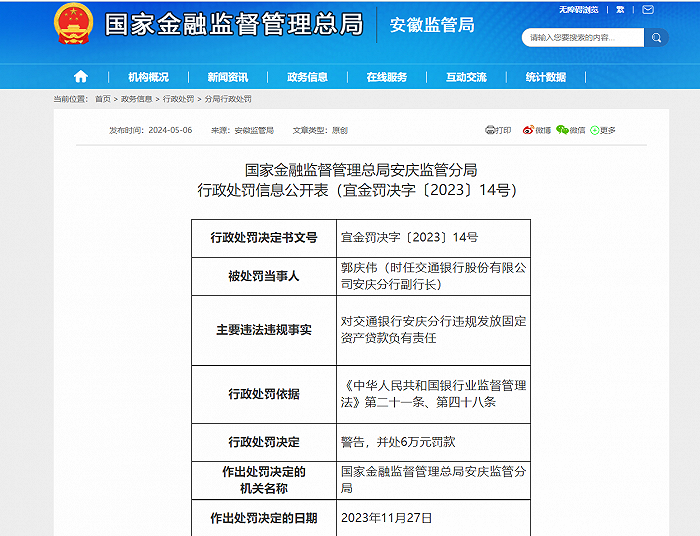Click header cell 作出处罚决定的机关名称
Screen dimensions: 700x536
pyautogui.click(x=264, y=480)
